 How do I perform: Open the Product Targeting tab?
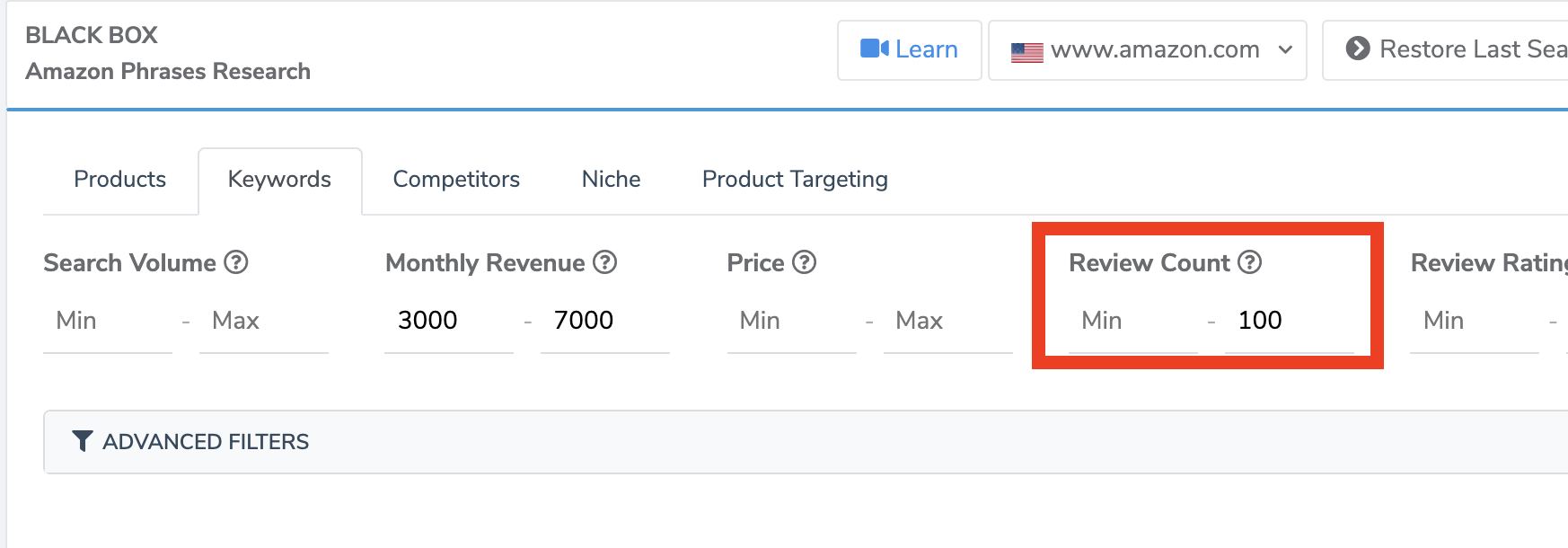point(795,180)
